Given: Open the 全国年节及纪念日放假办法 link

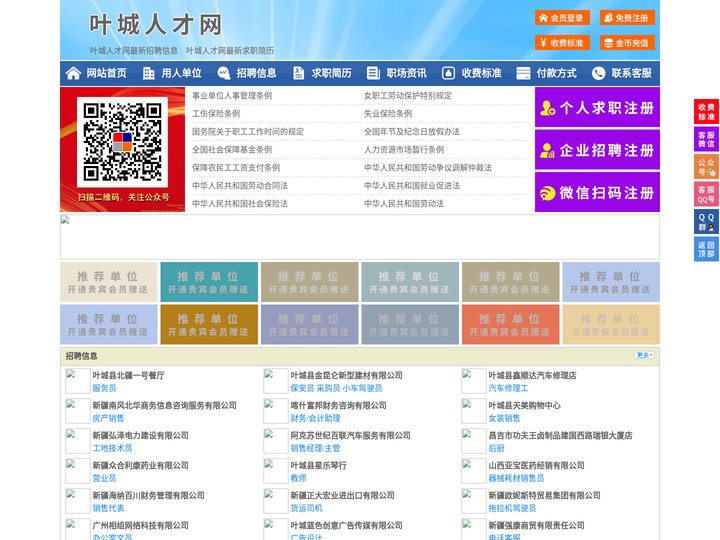Looking at the screenshot, I should 412,131.
